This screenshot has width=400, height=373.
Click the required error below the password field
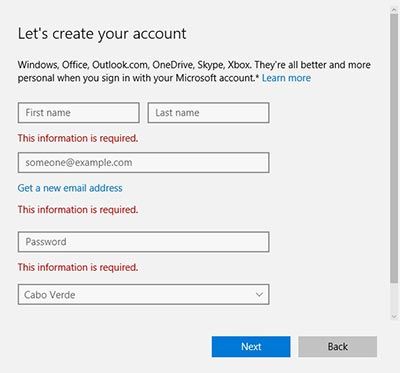[78, 267]
